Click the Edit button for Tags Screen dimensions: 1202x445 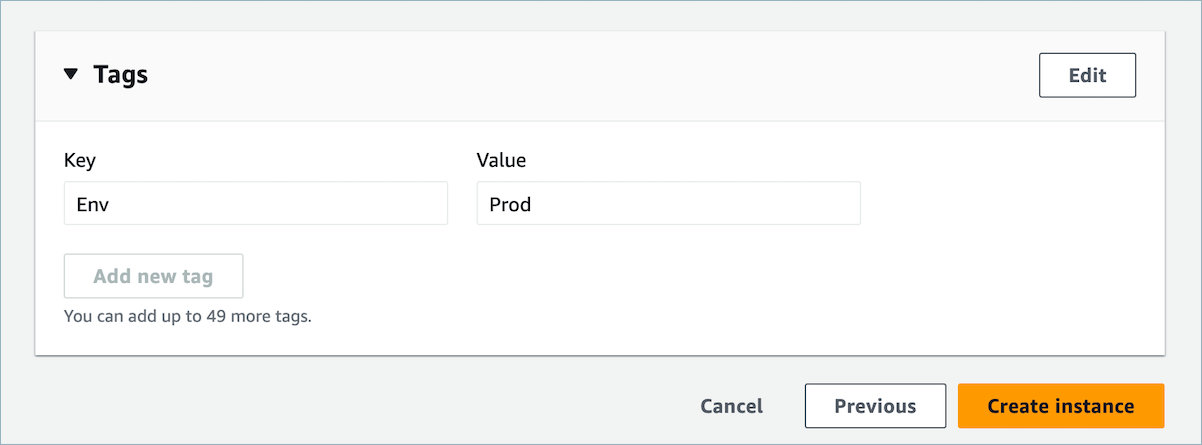click(1087, 76)
